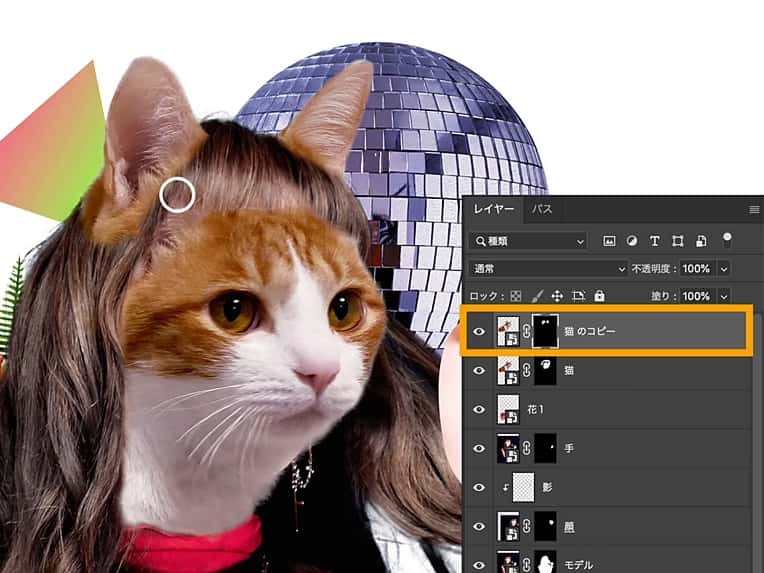This screenshot has width=764, height=573.
Task: Click the mask link icon on 猫 のコピー
Action: coord(526,331)
